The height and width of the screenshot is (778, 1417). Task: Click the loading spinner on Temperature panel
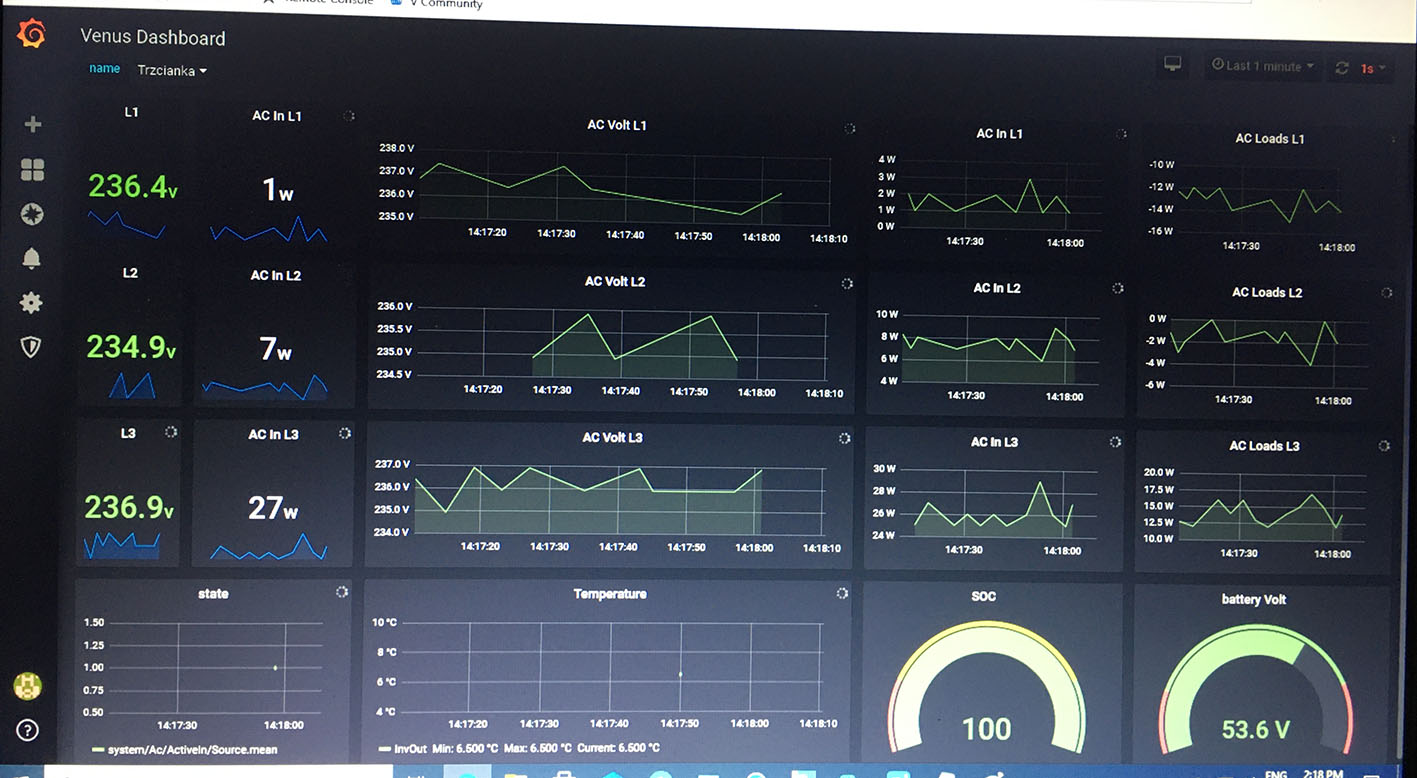coord(842,593)
